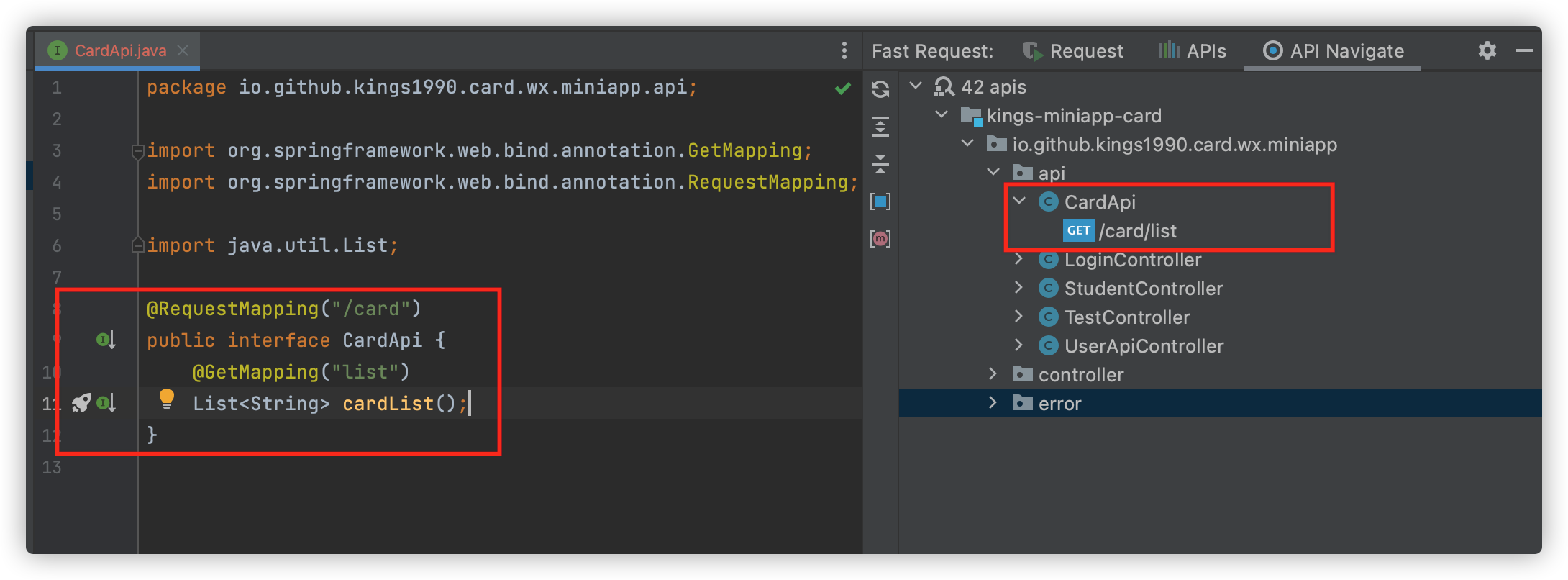This screenshot has height=580, width=1568.
Task: Click the cardList method name
Action: click(388, 404)
